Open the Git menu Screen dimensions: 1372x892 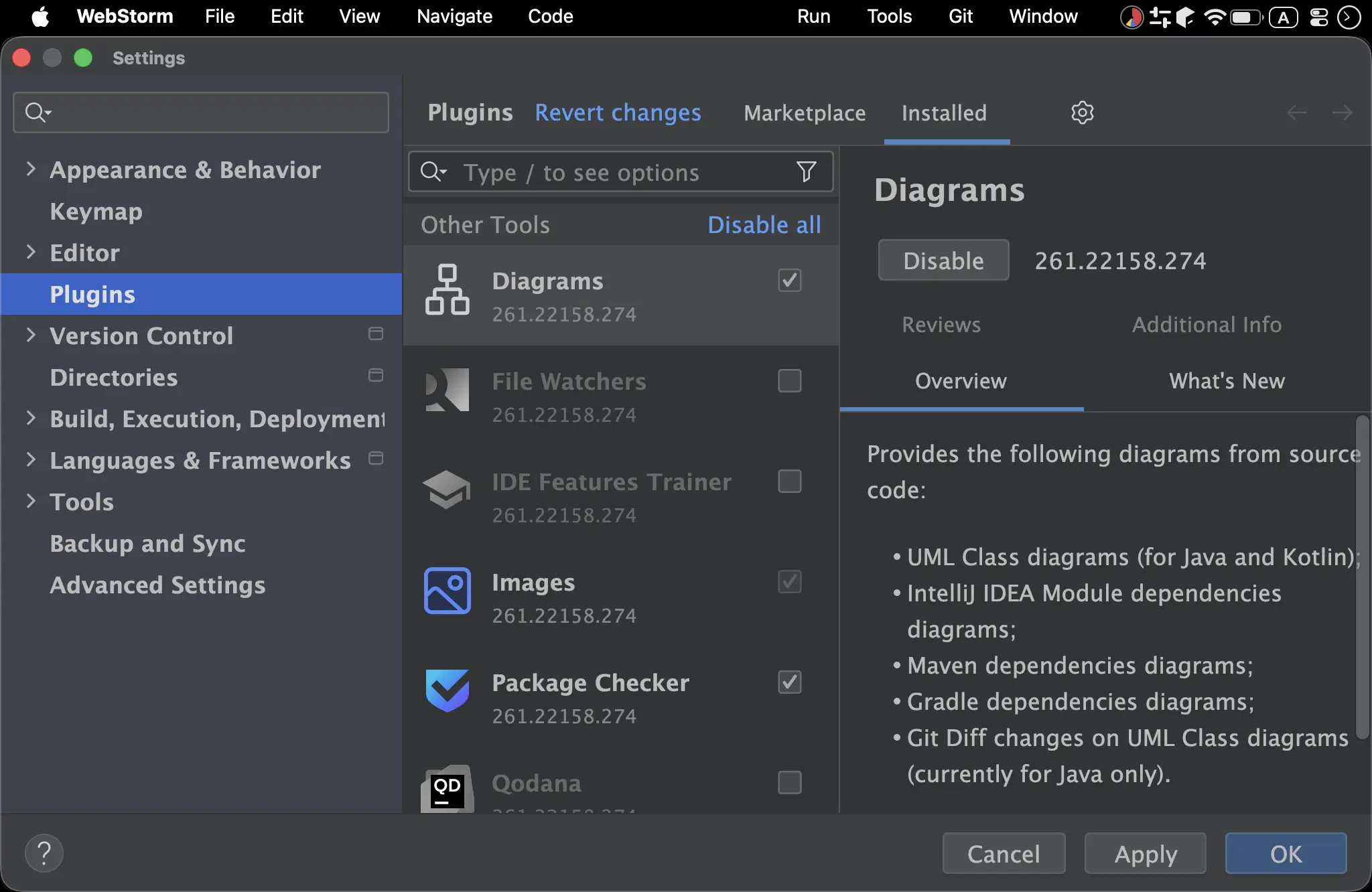tap(961, 17)
